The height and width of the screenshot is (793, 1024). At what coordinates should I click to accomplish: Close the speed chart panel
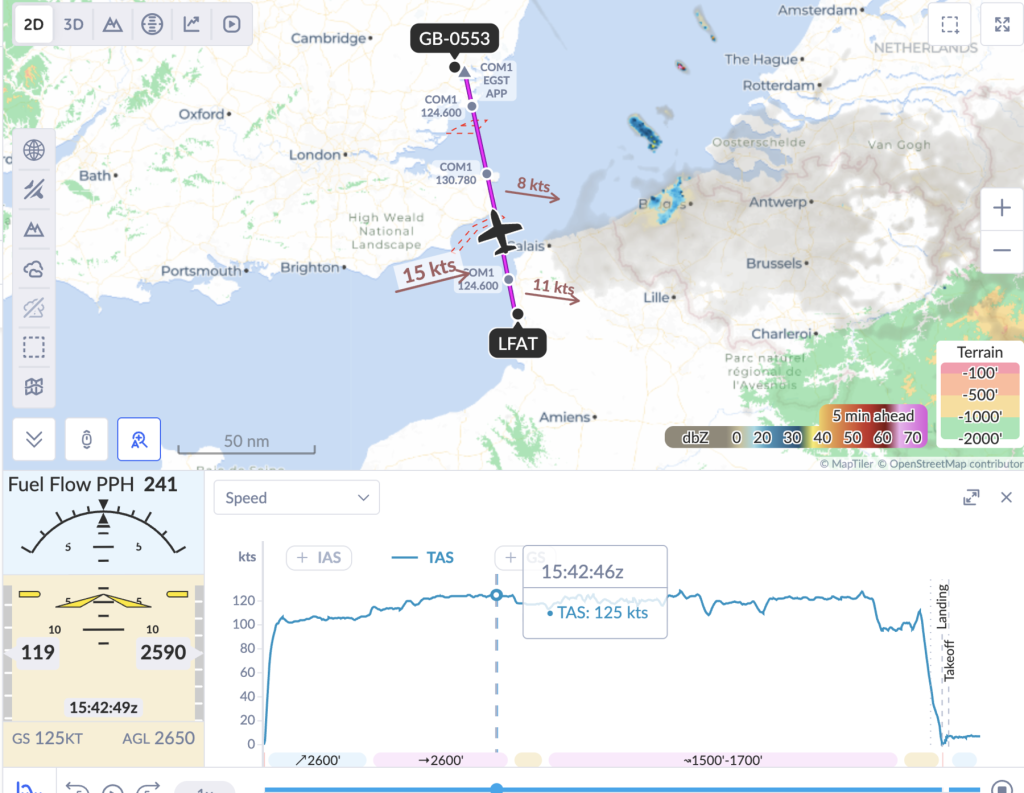[1006, 498]
